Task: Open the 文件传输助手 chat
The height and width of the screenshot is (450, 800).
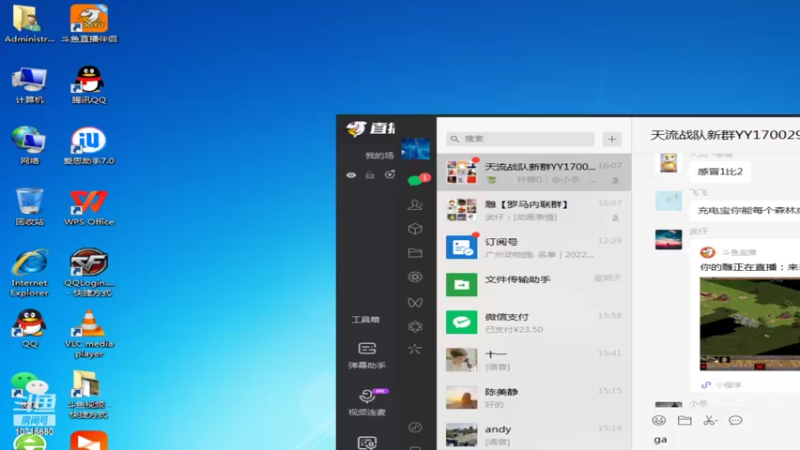Action: coord(534,285)
